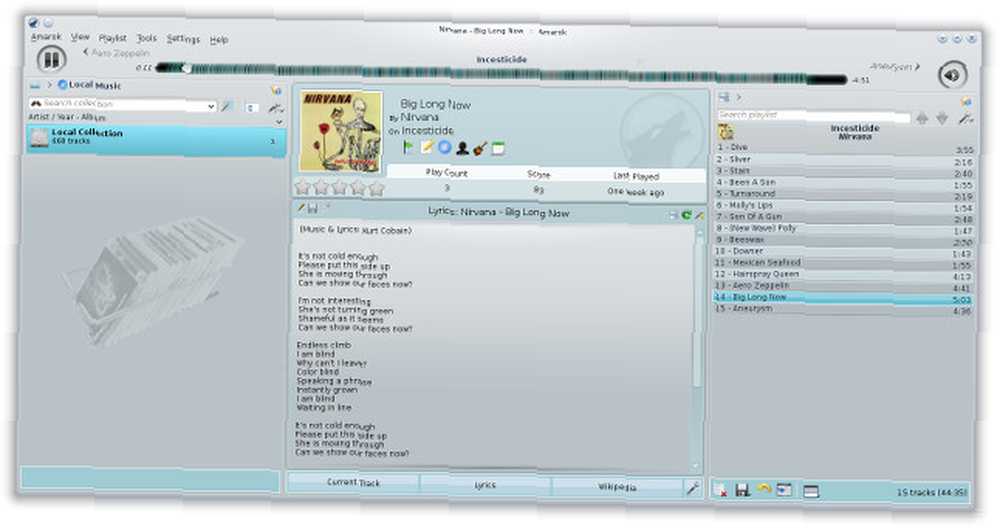Click the edit filter wand beside collection search
This screenshot has height=529, width=1000.
point(226,107)
